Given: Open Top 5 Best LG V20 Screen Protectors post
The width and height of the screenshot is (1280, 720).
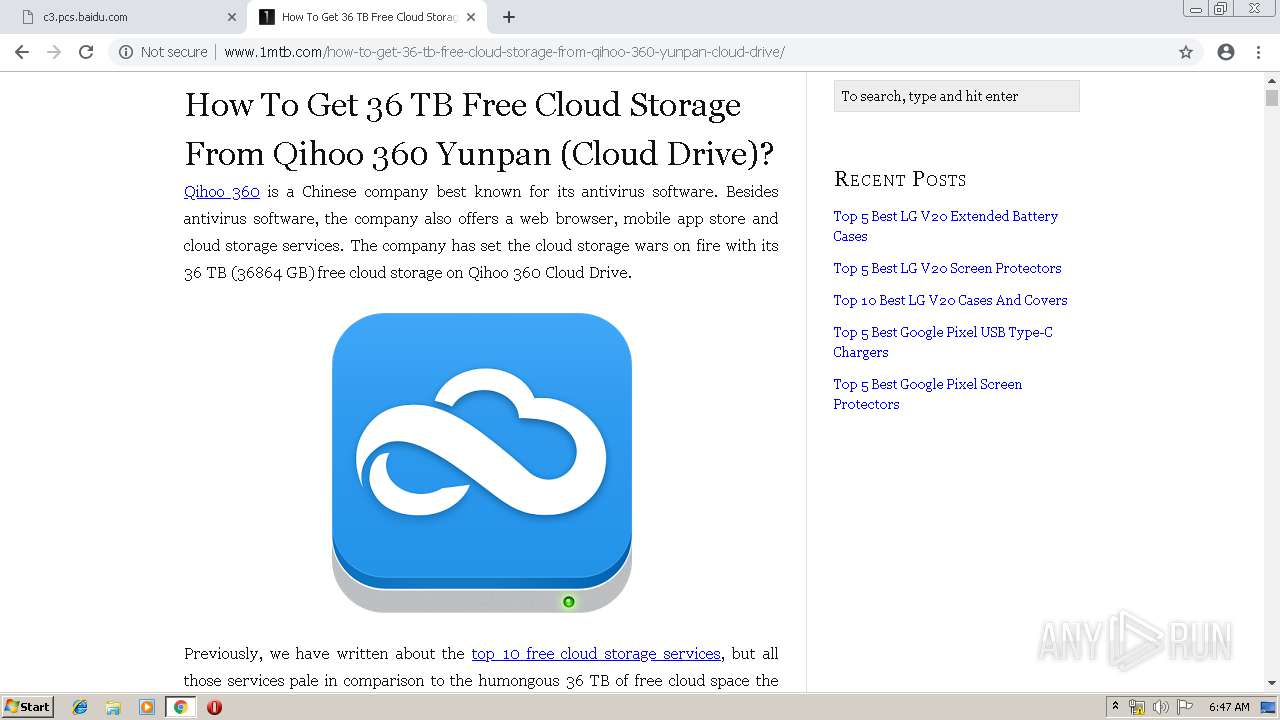Looking at the screenshot, I should pyautogui.click(x=947, y=268).
